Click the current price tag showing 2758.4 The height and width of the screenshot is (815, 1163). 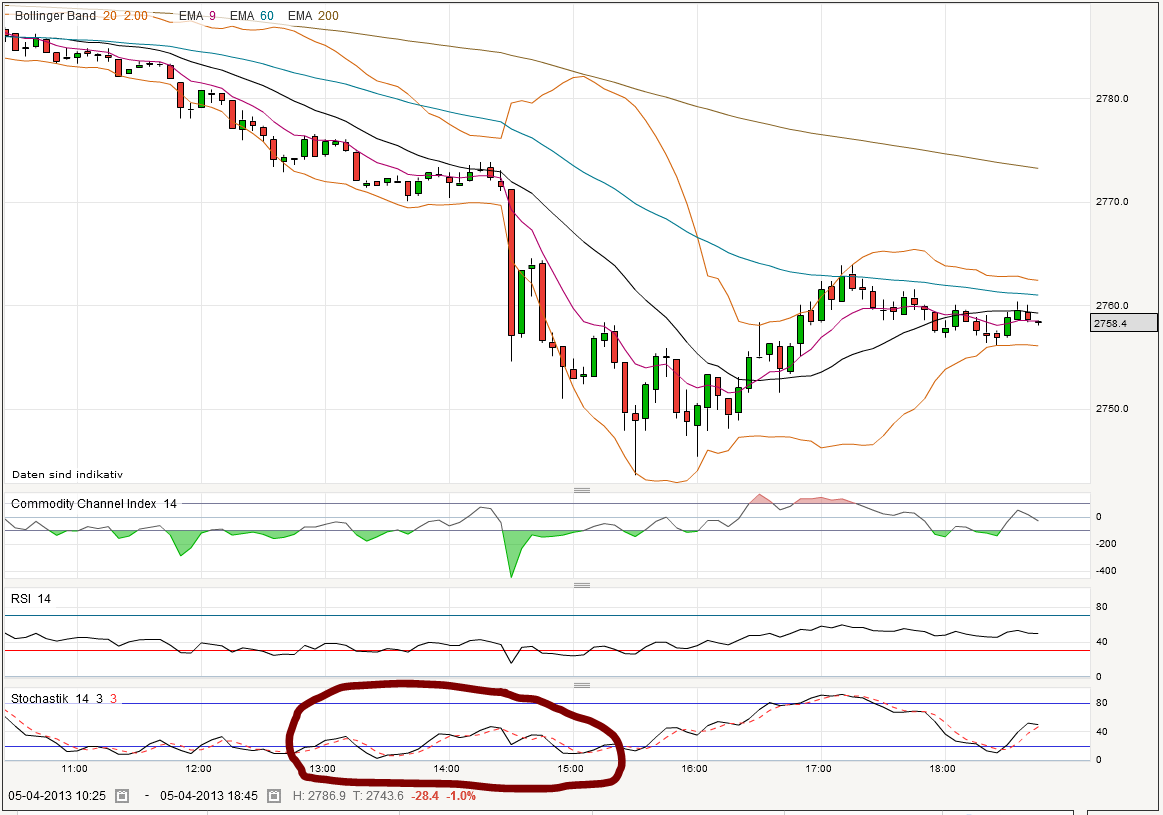1122,322
